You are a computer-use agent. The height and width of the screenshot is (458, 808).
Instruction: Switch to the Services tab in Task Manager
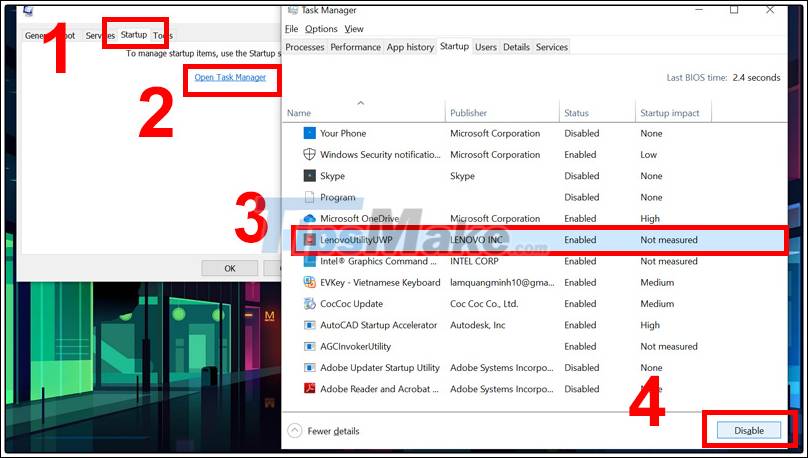[551, 47]
